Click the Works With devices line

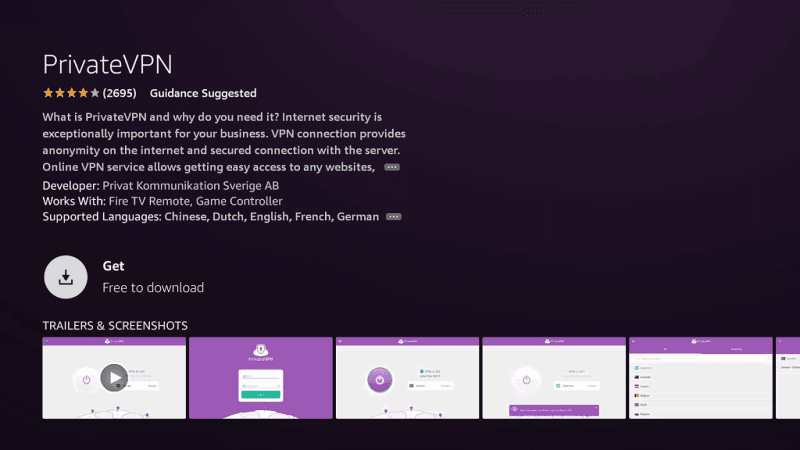162,201
